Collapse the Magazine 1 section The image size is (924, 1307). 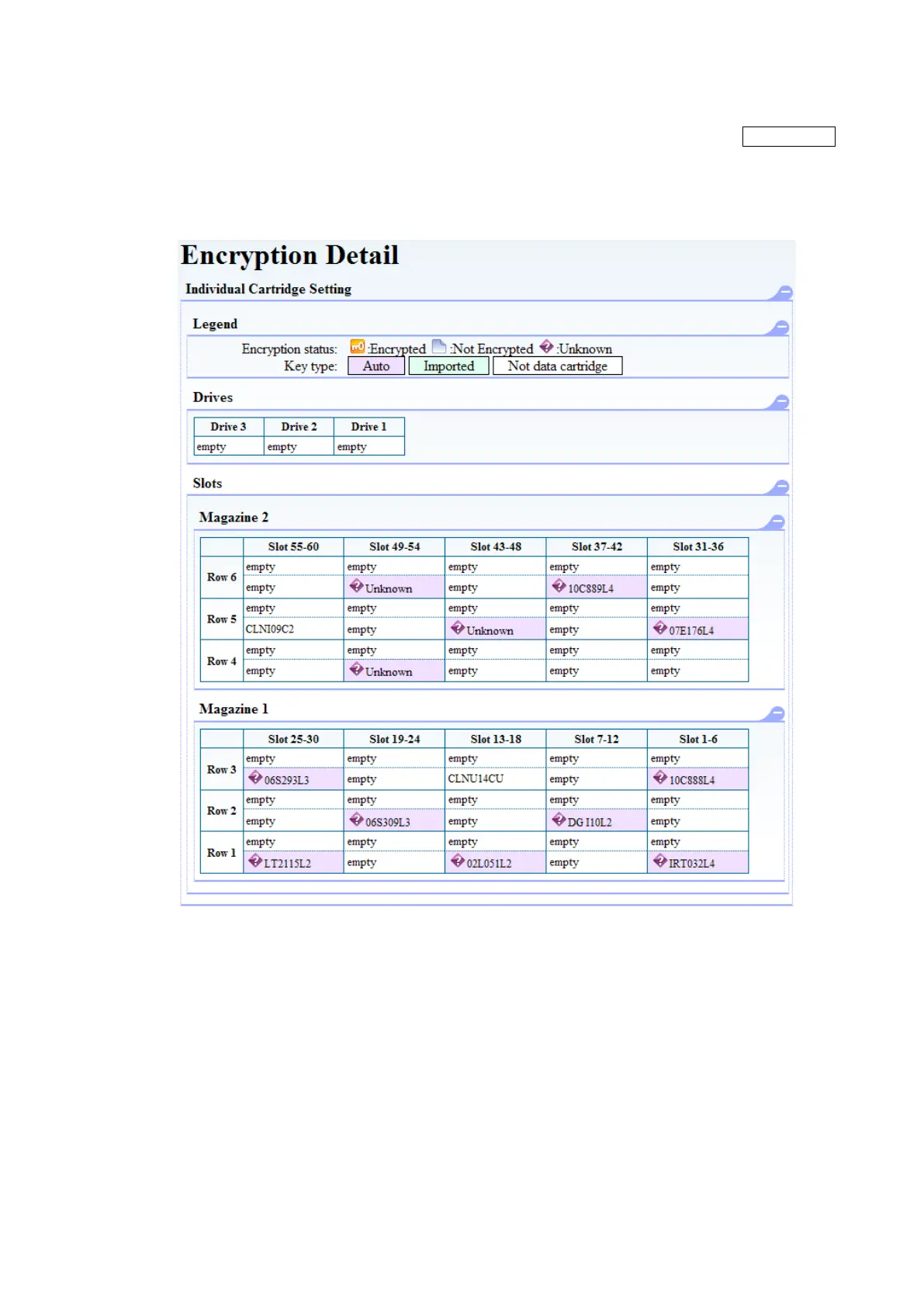point(777,712)
